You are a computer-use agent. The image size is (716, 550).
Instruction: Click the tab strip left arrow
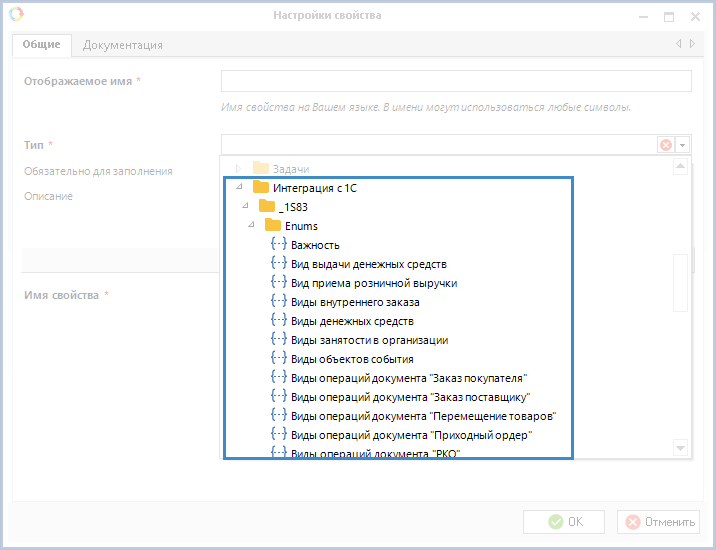click(679, 43)
